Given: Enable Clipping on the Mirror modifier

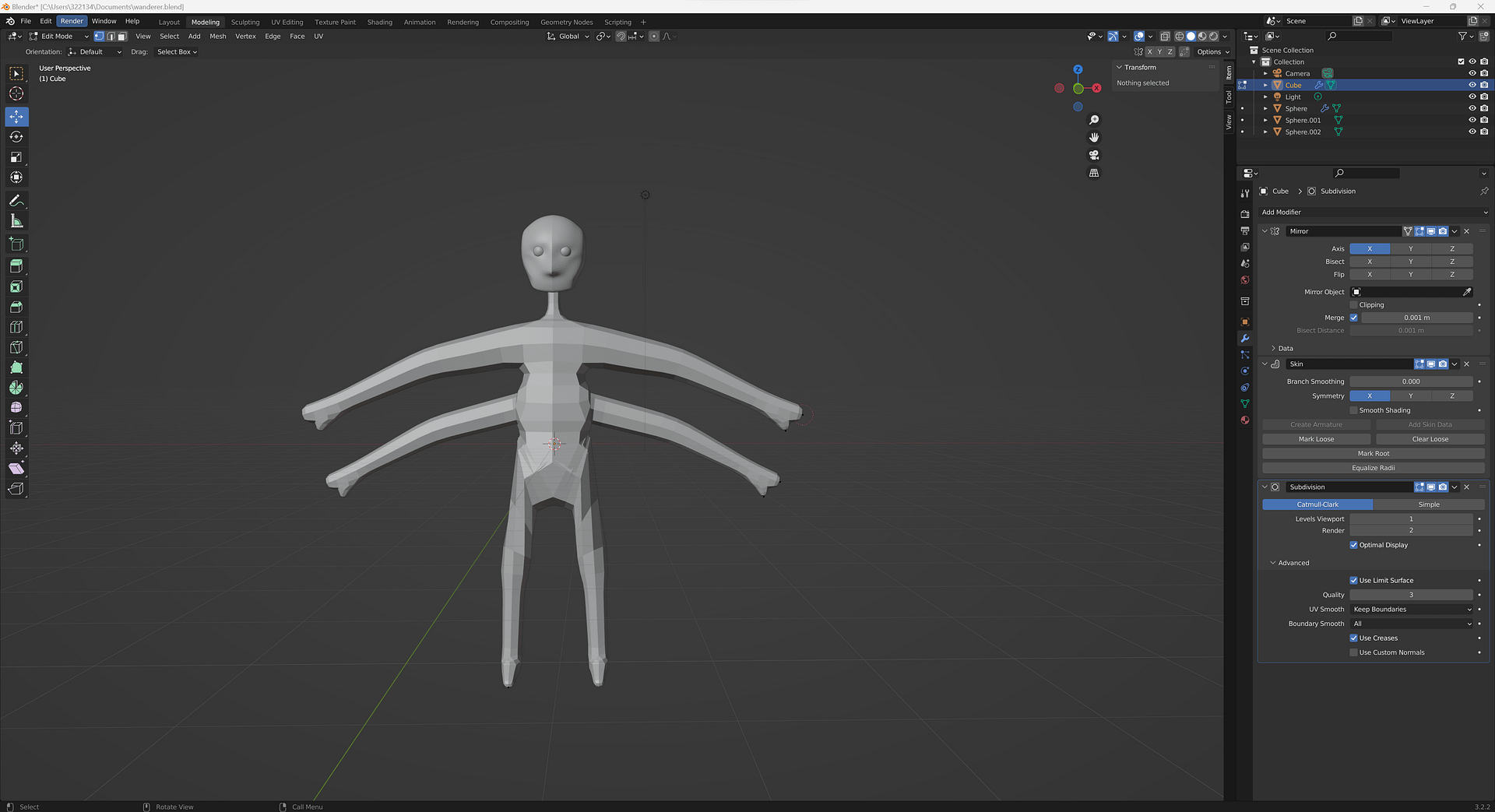Looking at the screenshot, I should [x=1356, y=304].
